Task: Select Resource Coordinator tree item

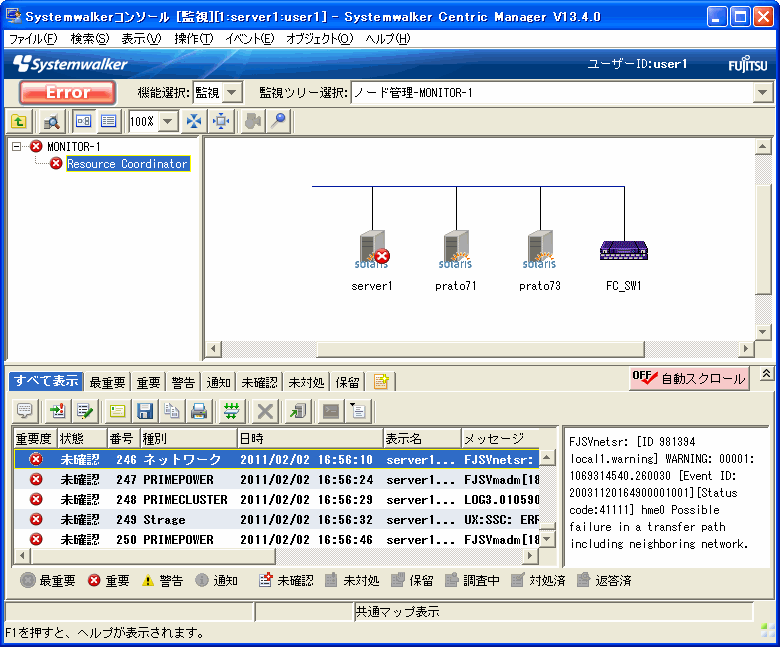Action: [x=128, y=164]
